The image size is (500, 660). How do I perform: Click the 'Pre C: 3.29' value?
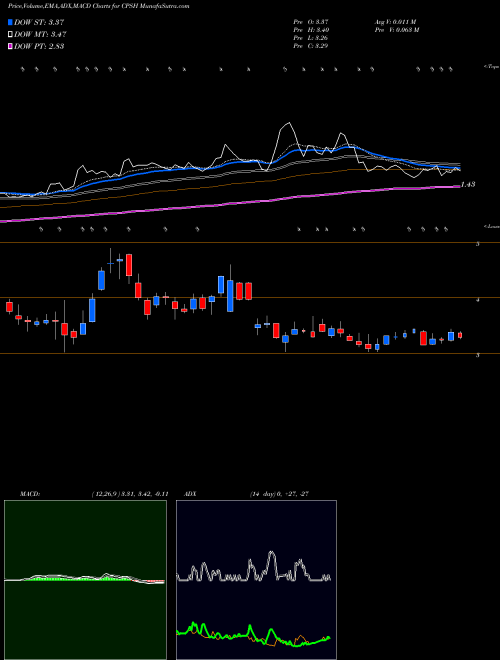point(311,46)
